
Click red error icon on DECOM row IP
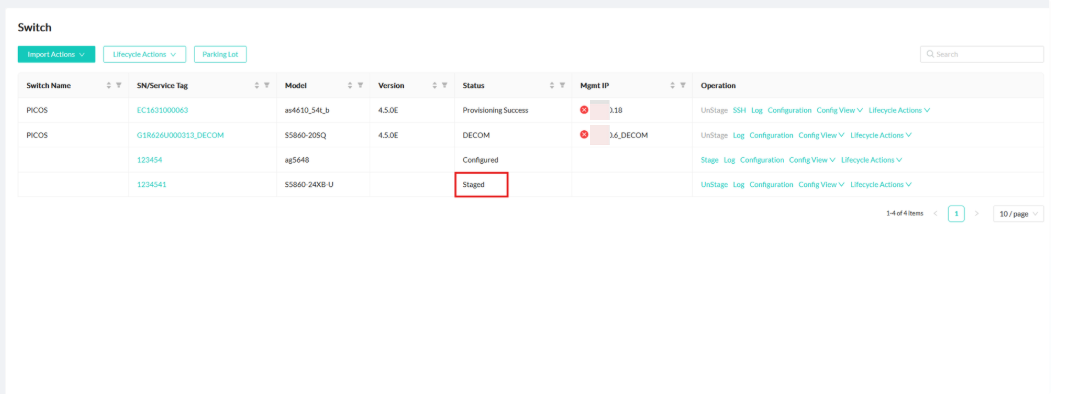click(x=584, y=135)
